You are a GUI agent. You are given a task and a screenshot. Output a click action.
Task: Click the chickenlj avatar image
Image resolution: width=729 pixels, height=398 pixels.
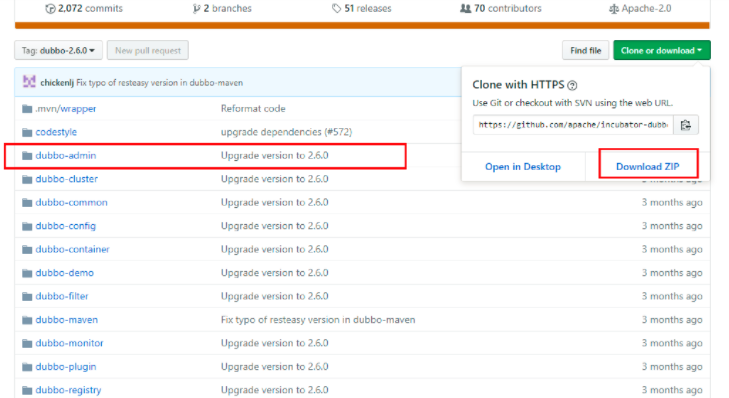pos(29,82)
